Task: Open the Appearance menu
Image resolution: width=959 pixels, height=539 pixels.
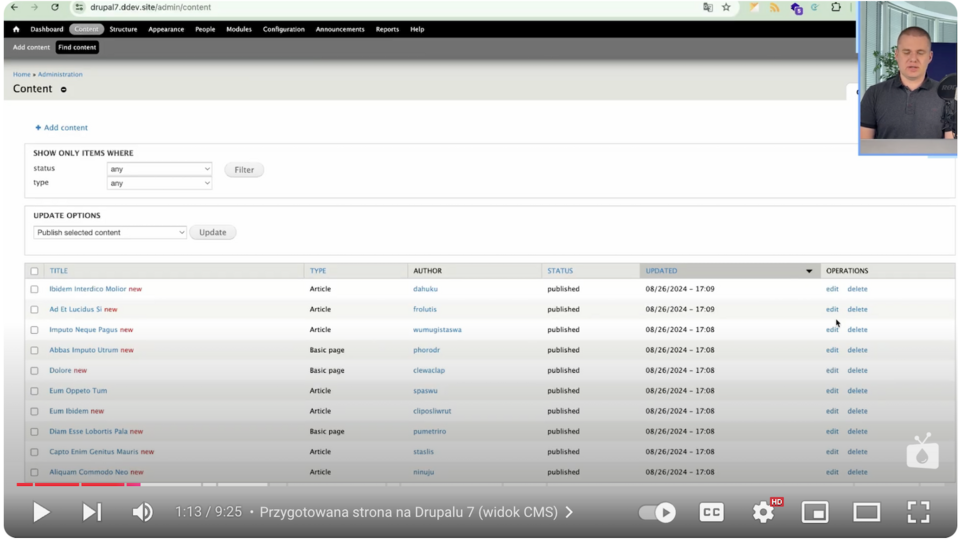Action: (166, 29)
